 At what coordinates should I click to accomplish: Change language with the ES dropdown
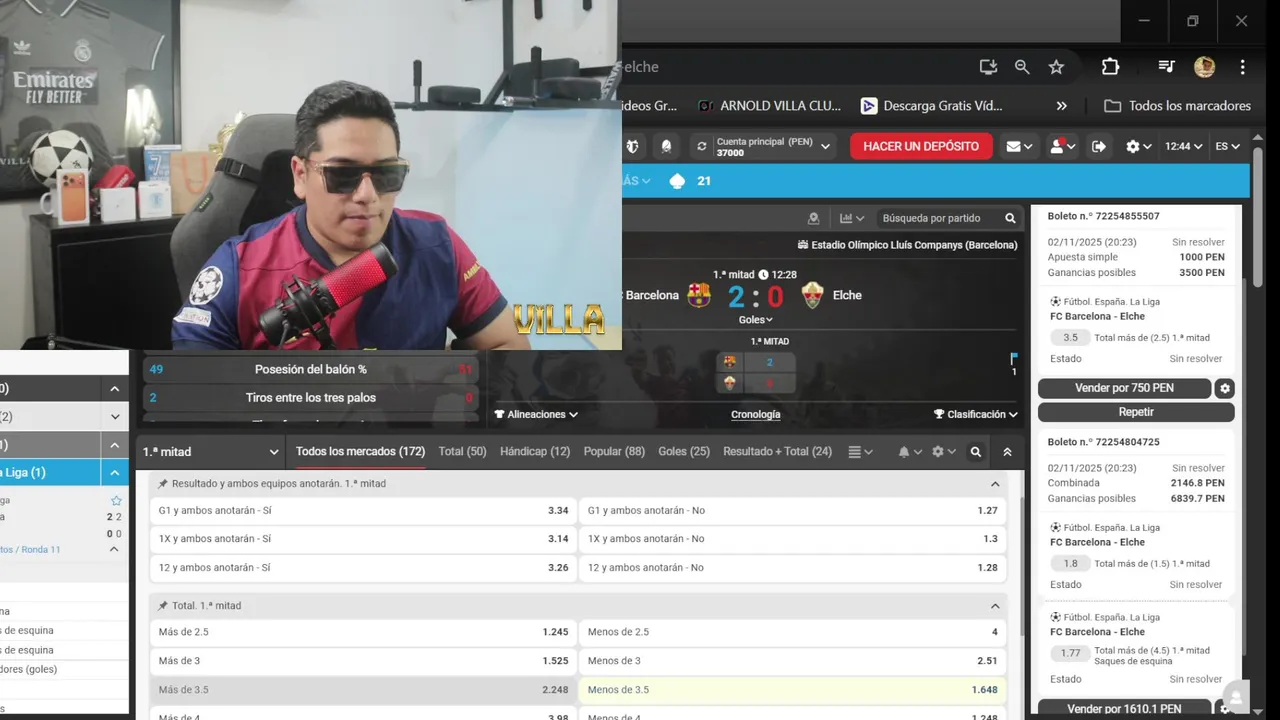(x=1227, y=147)
